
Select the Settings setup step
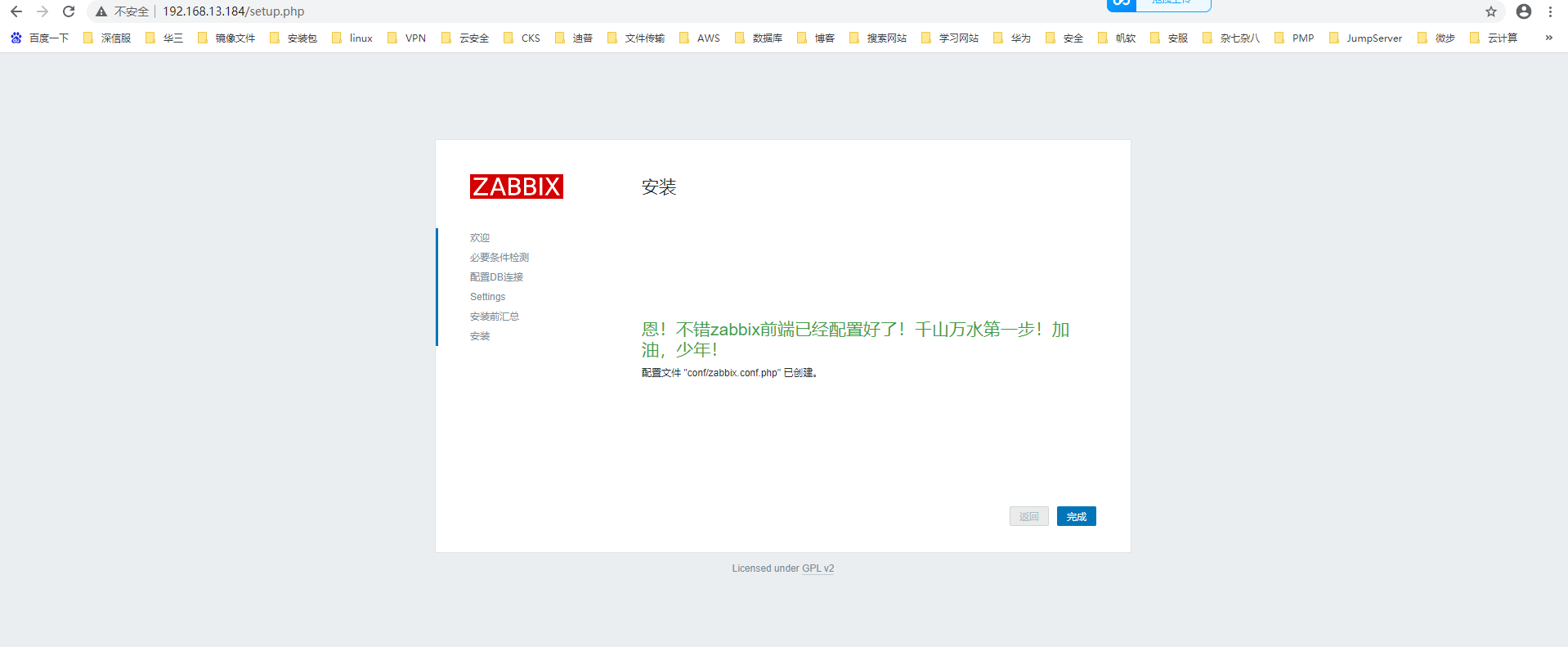point(487,297)
